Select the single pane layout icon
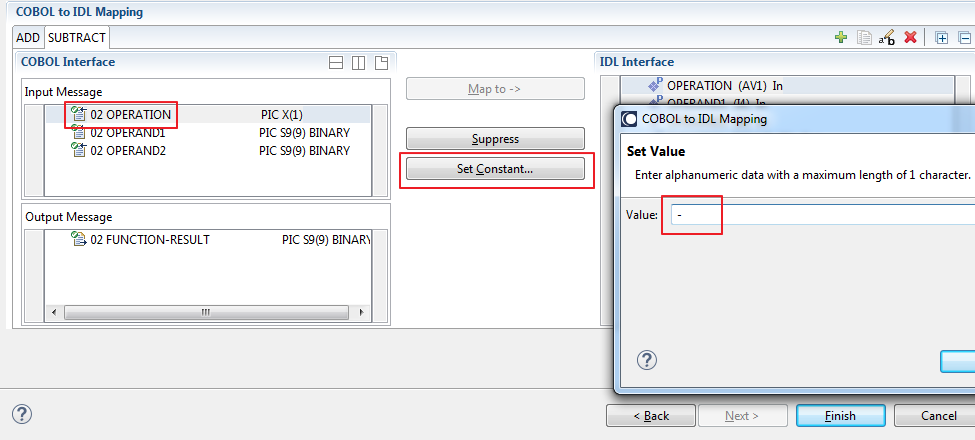975x440 pixels. [x=381, y=63]
